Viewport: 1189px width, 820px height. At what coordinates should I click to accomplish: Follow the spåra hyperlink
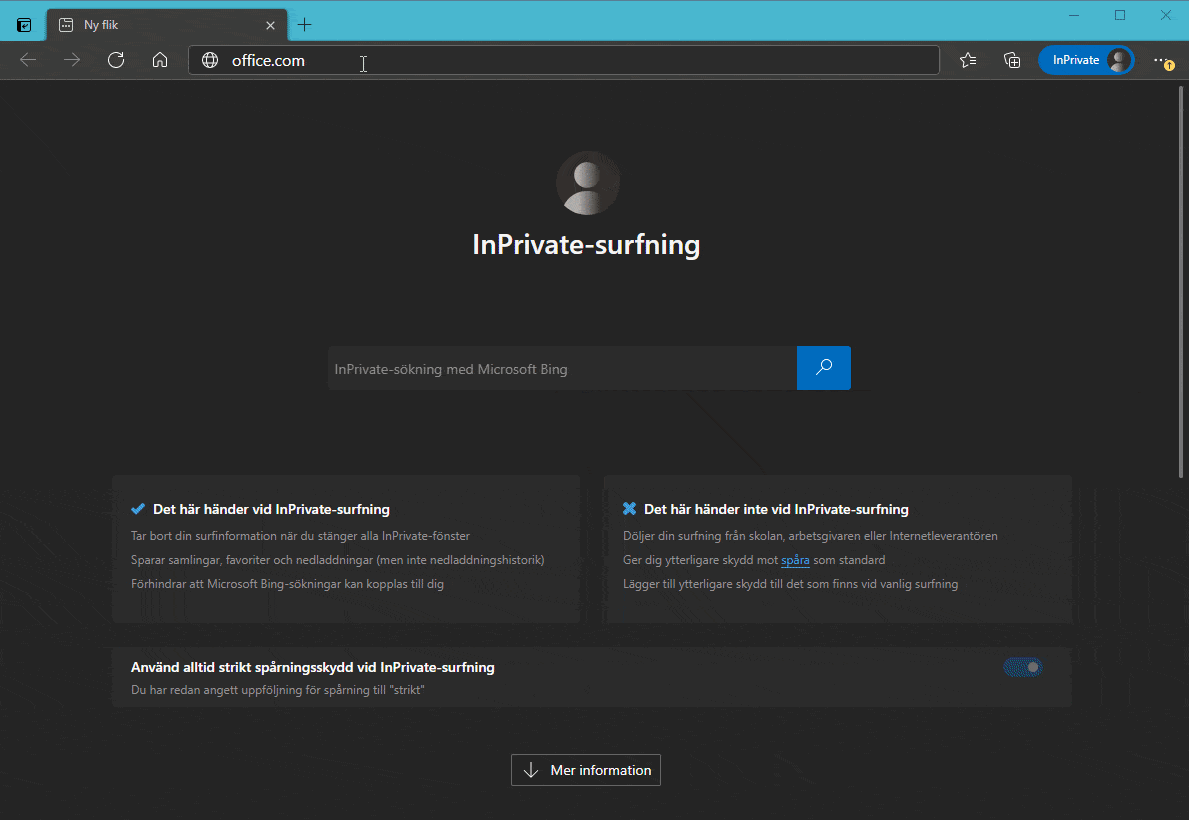point(795,560)
